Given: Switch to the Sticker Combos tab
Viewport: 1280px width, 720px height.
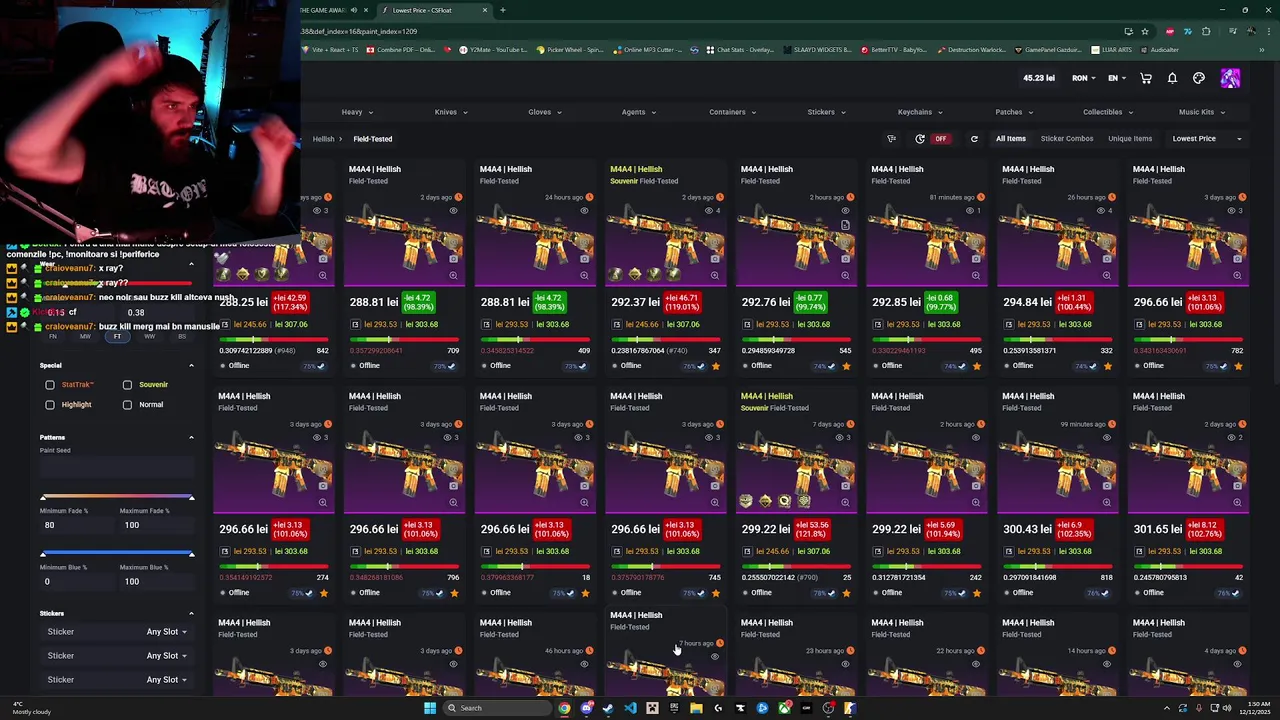Looking at the screenshot, I should [1067, 139].
